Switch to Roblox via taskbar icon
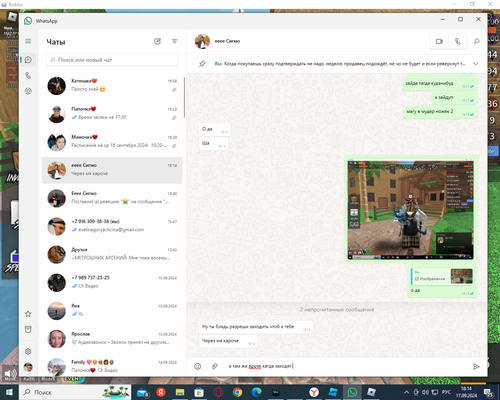The height and width of the screenshot is (400, 500). [x=371, y=392]
